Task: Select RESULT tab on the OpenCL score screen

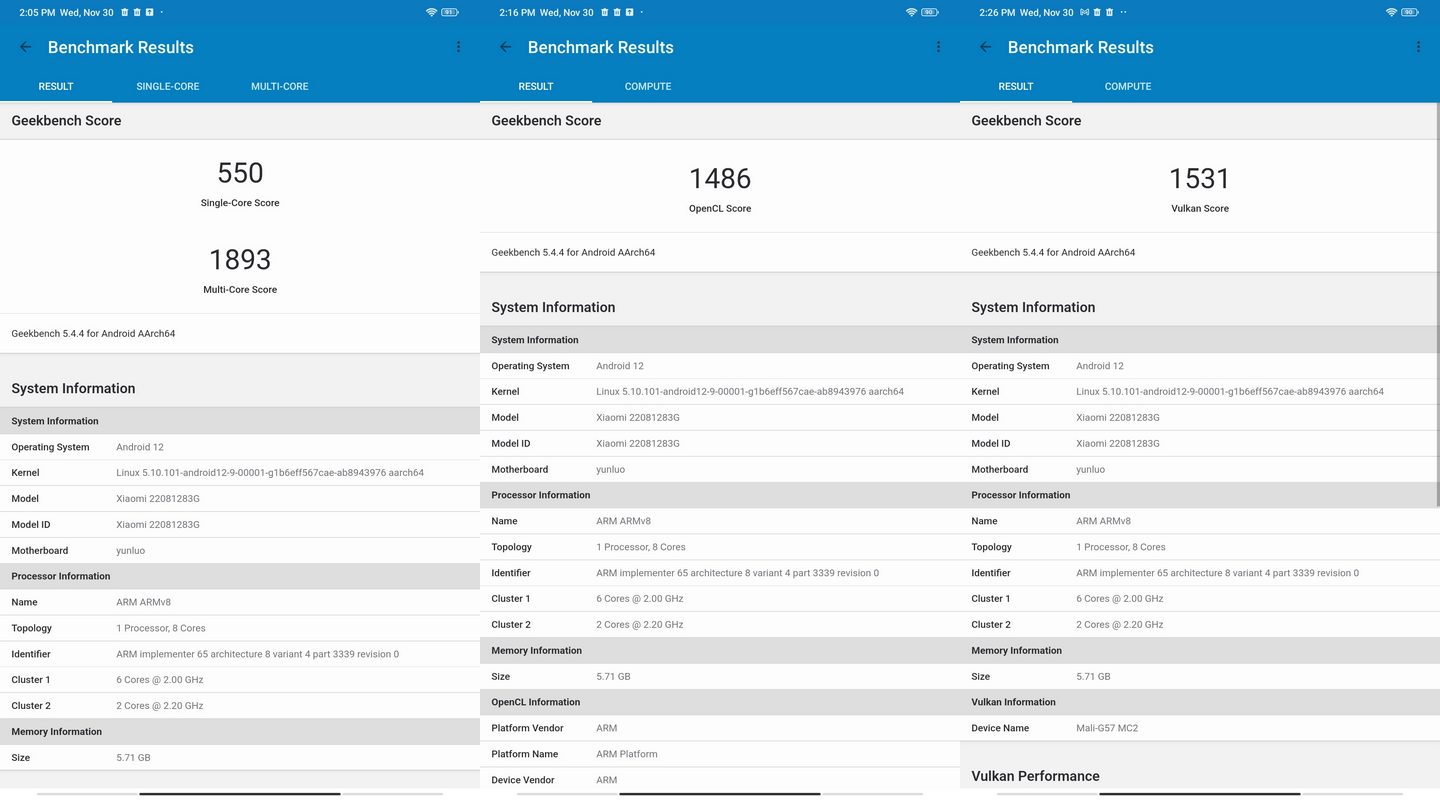Action: click(x=536, y=86)
